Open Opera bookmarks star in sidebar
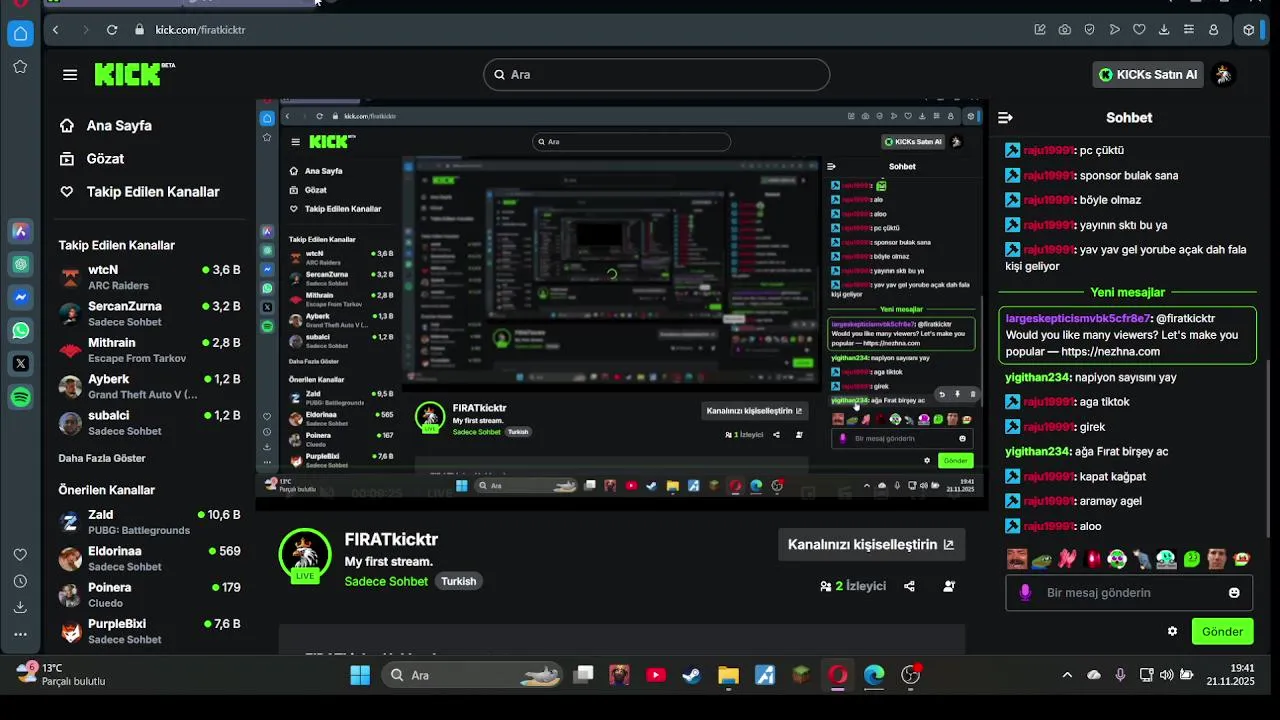The image size is (1280, 720). (x=20, y=67)
